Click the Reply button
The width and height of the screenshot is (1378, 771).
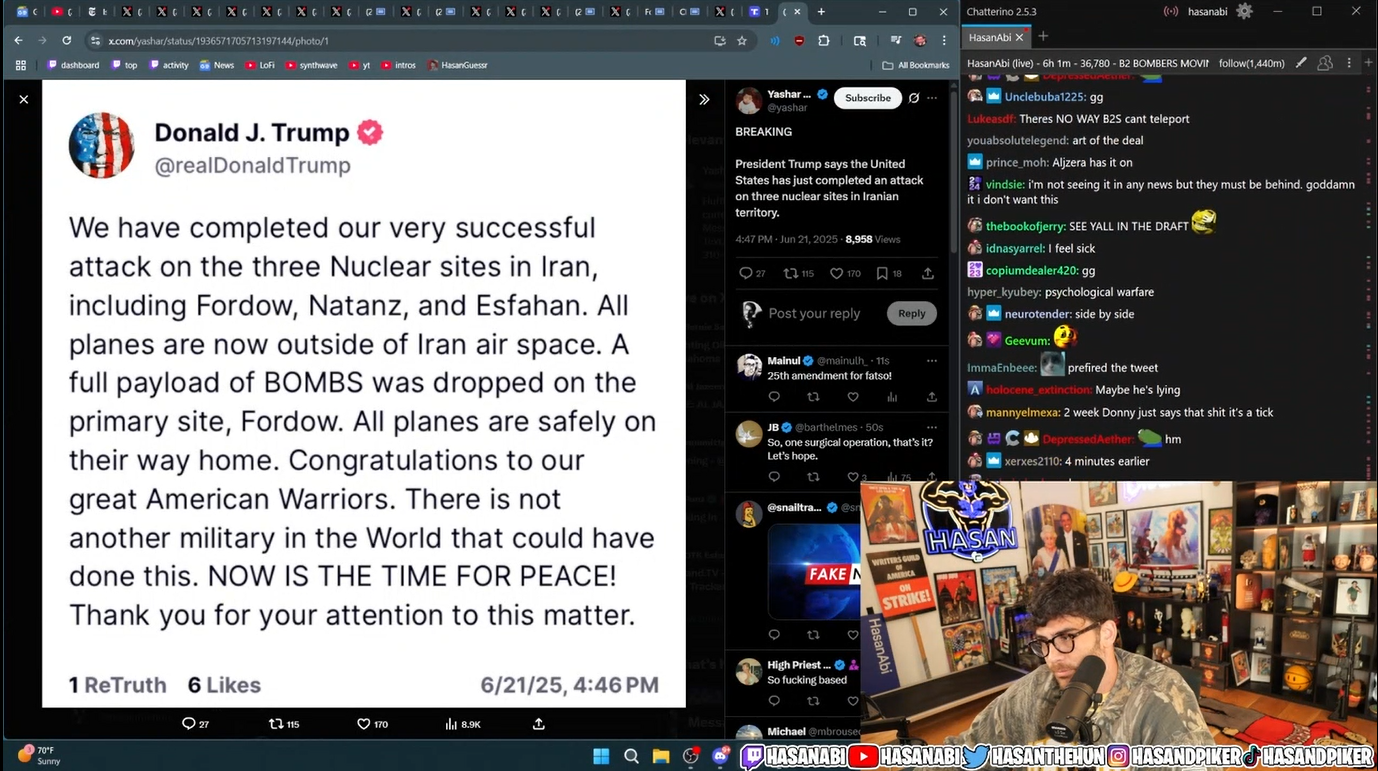click(x=911, y=313)
